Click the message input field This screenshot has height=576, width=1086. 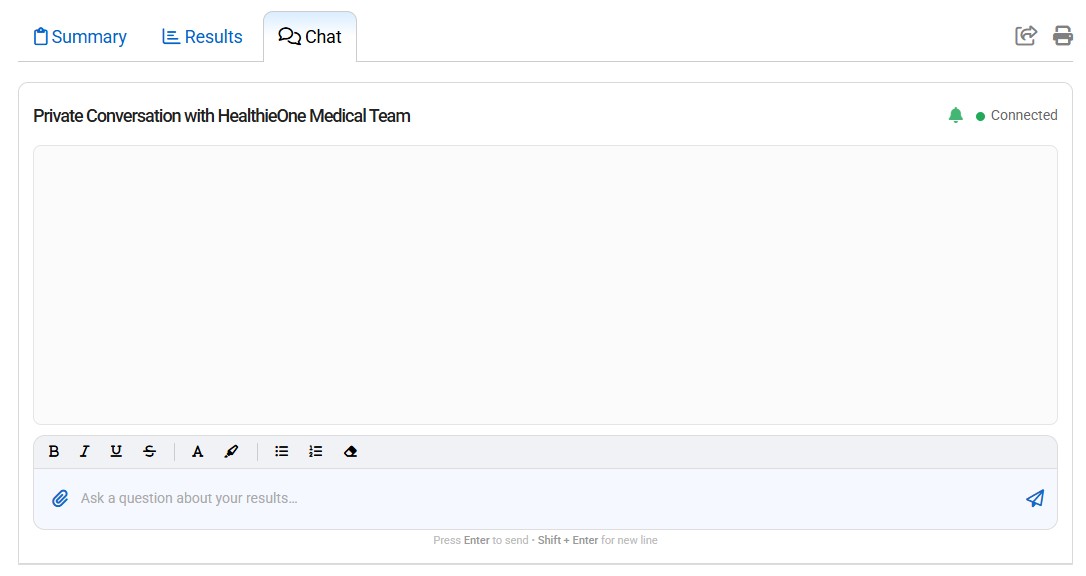coord(540,498)
